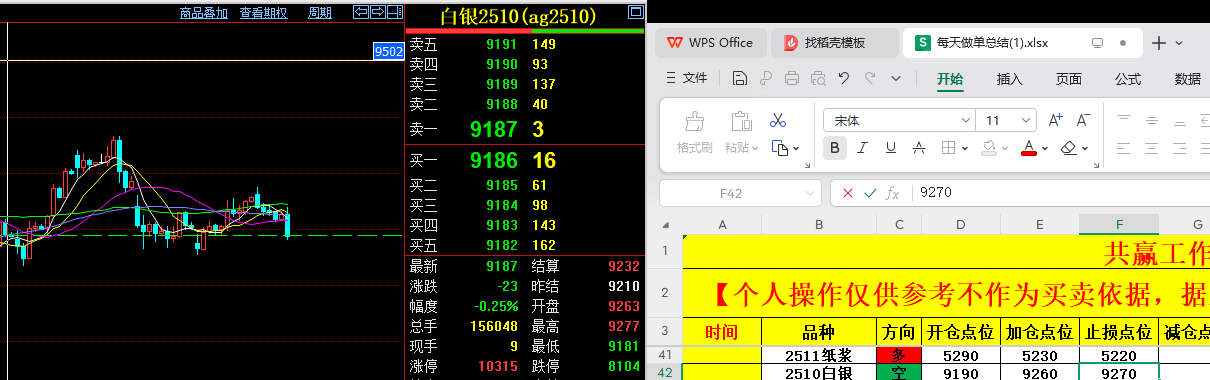Switch to the 公式 (Formula) ribbon tab
This screenshot has height=380, width=1210.
[1128, 79]
